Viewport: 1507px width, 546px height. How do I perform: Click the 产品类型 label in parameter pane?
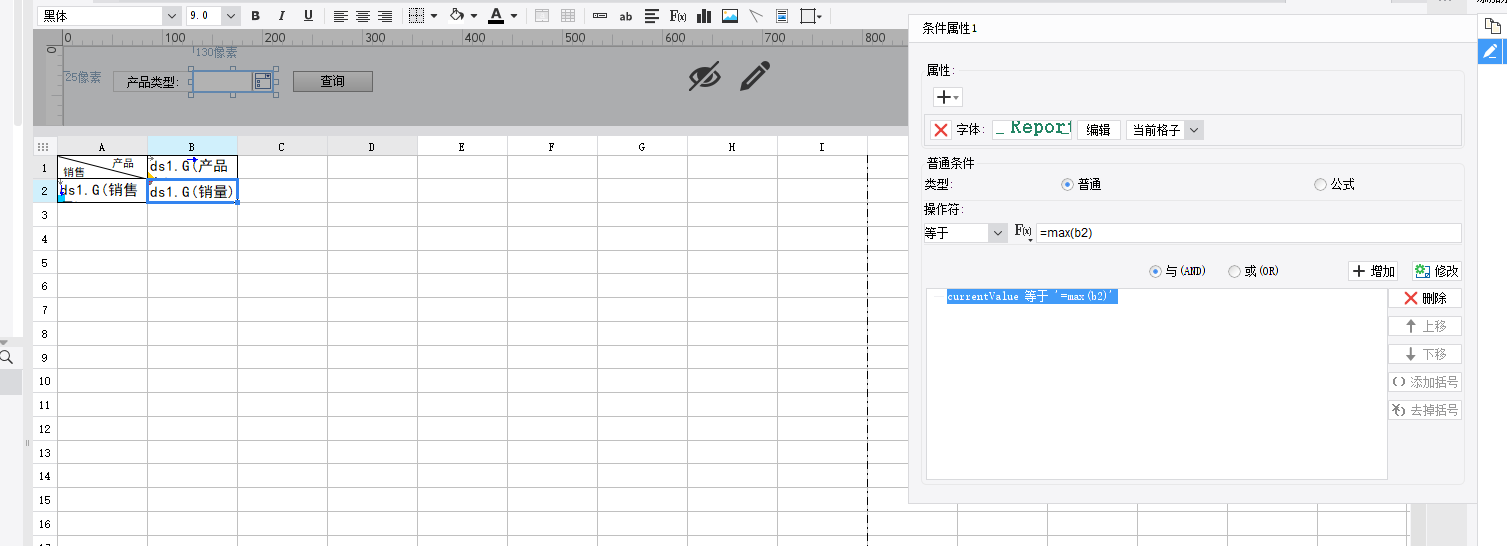pyautogui.click(x=150, y=82)
